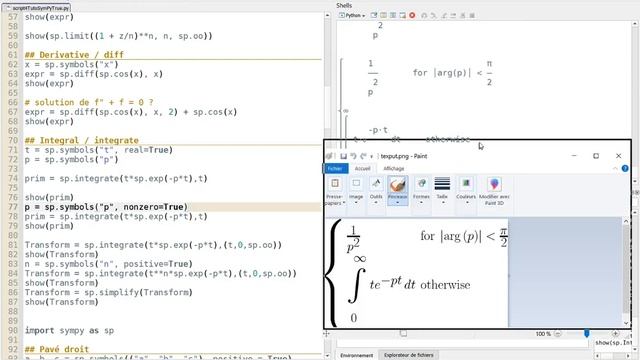Switch to the Affichage ribbon tab

point(393,169)
